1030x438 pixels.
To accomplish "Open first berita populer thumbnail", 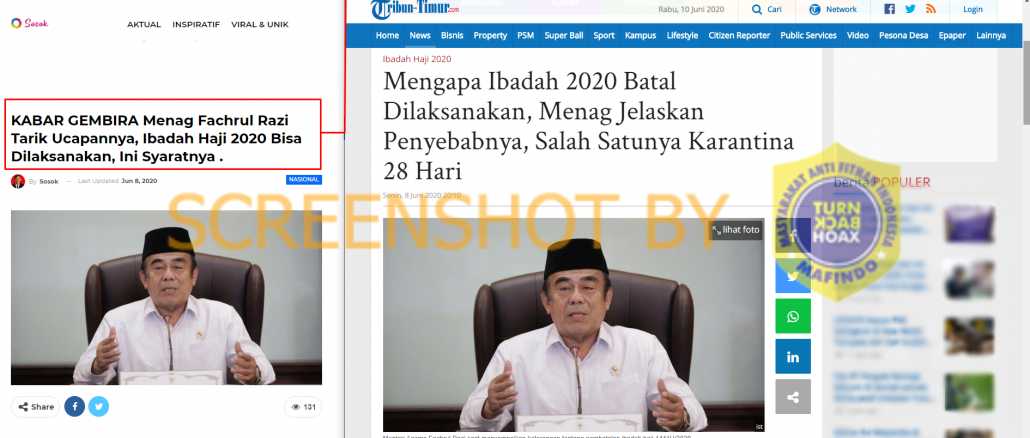I will click(969, 224).
